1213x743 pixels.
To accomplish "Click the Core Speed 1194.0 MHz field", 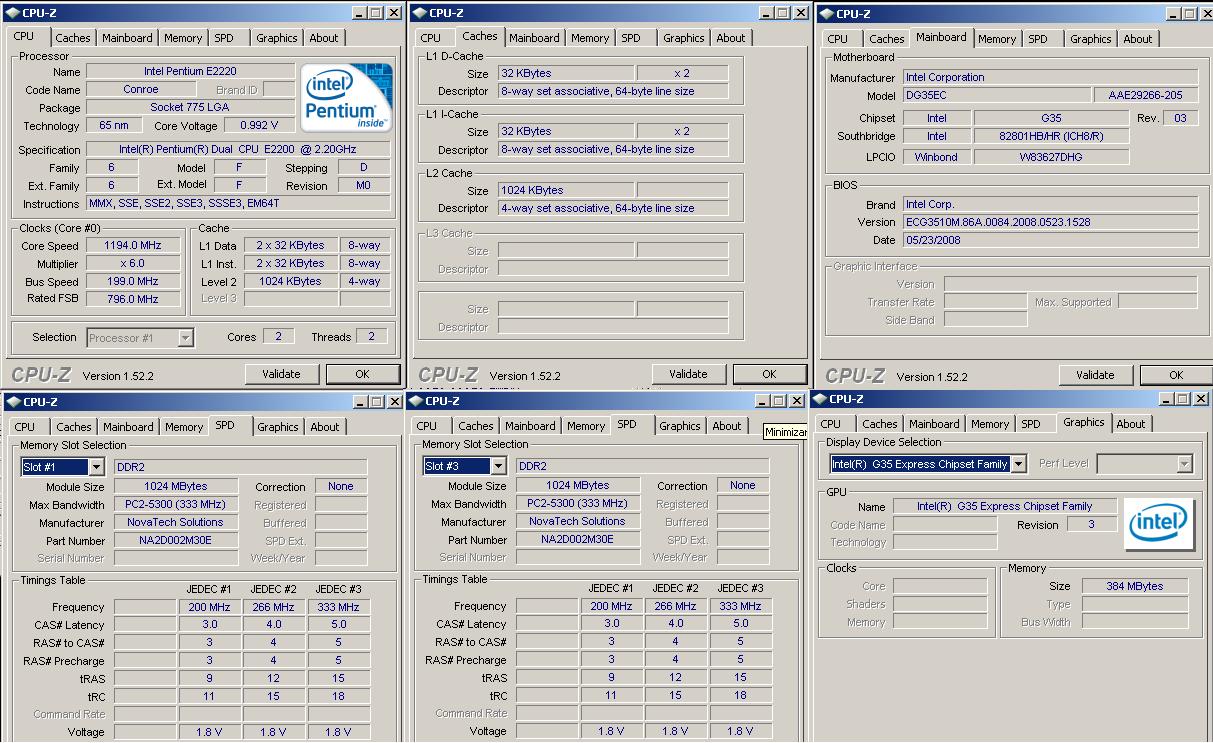I will click(x=132, y=246).
